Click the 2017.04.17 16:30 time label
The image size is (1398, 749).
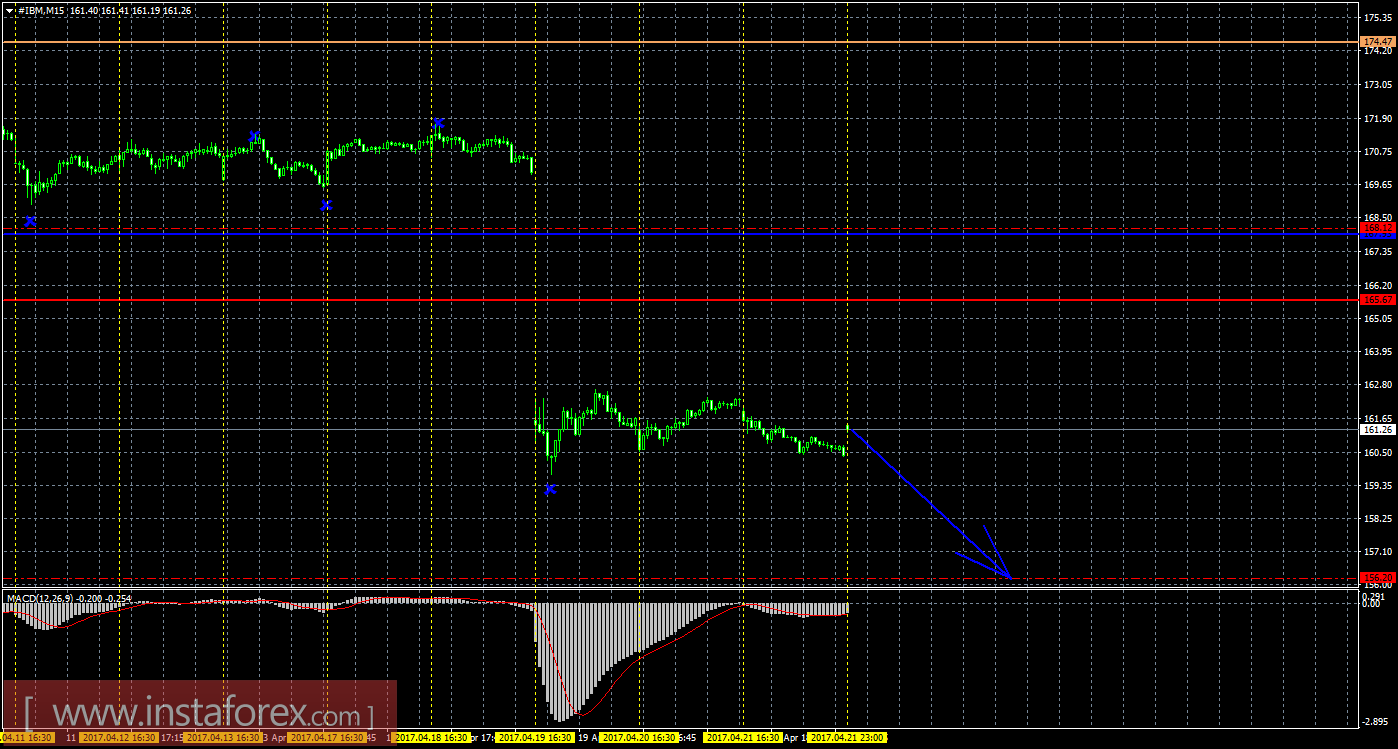pyautogui.click(x=327, y=737)
